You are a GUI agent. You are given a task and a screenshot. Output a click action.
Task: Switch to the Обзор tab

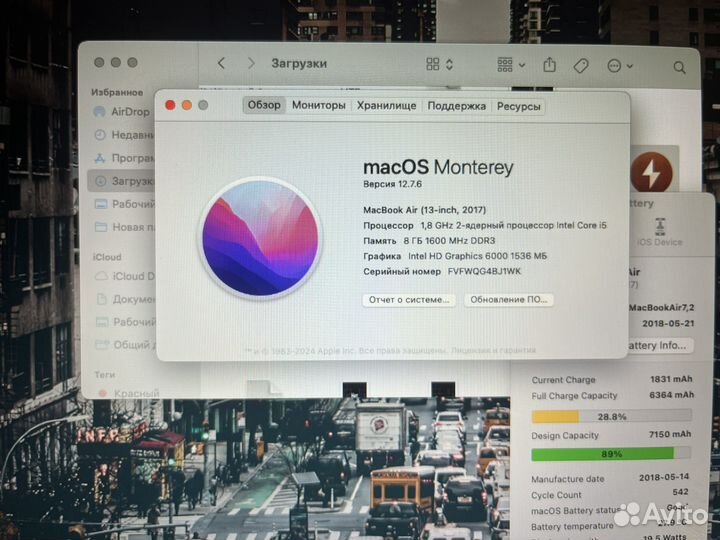[x=264, y=105]
